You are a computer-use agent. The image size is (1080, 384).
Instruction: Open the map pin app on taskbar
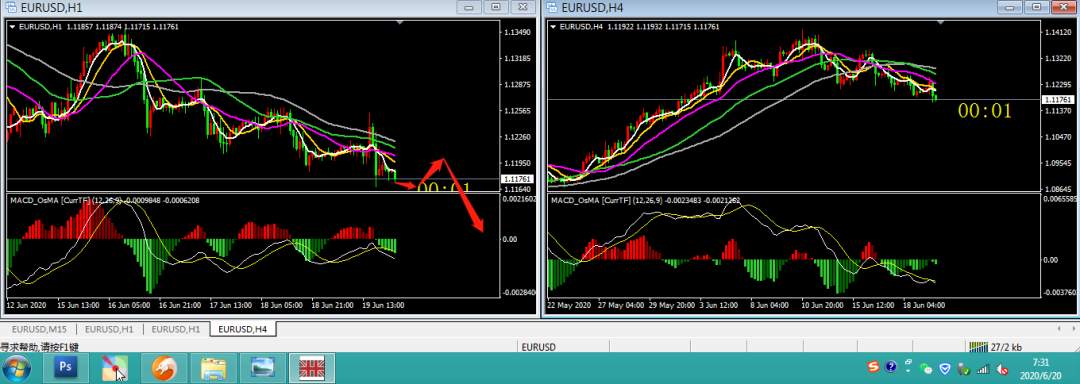(x=114, y=368)
